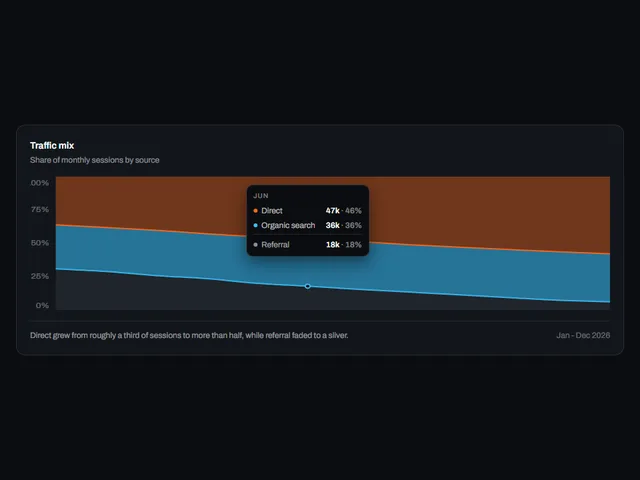Click the 25% y-axis label
Screen dimensions: 640x480
tap(40, 276)
